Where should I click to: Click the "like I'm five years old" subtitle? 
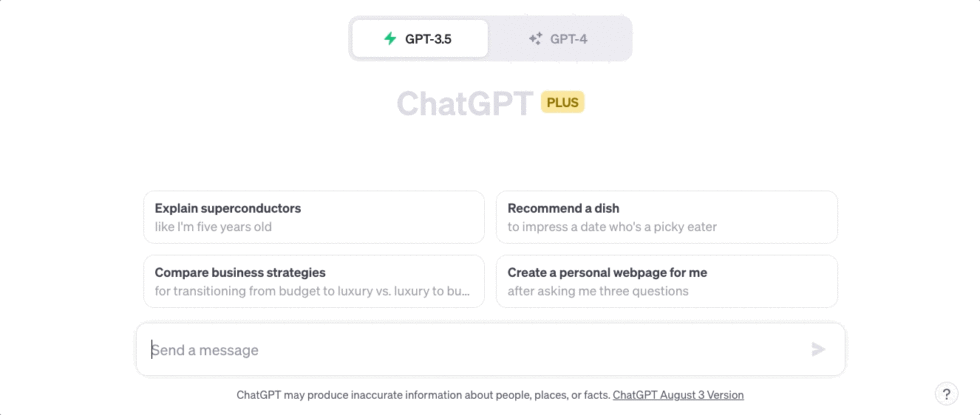(x=213, y=227)
